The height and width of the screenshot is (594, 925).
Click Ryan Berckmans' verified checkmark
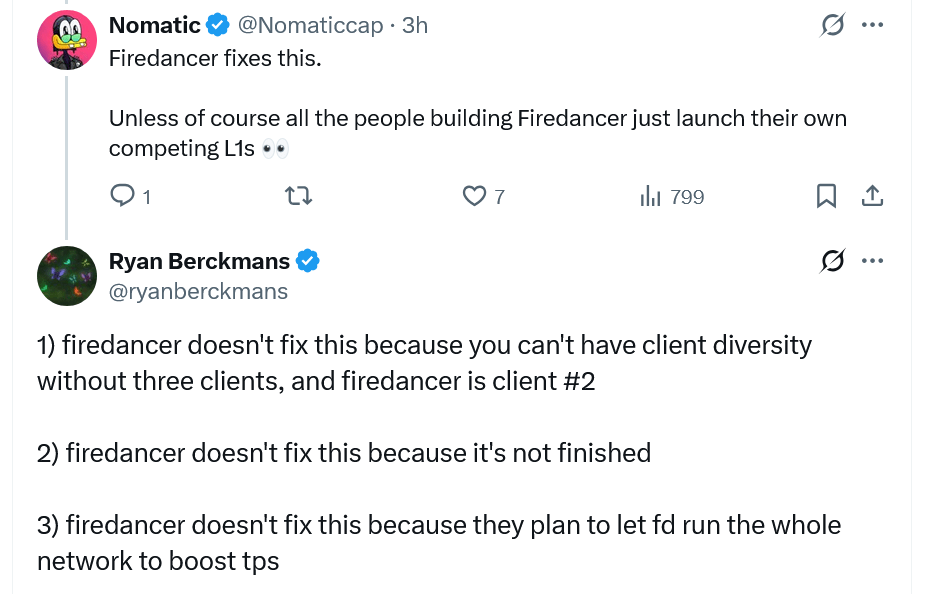(x=308, y=262)
